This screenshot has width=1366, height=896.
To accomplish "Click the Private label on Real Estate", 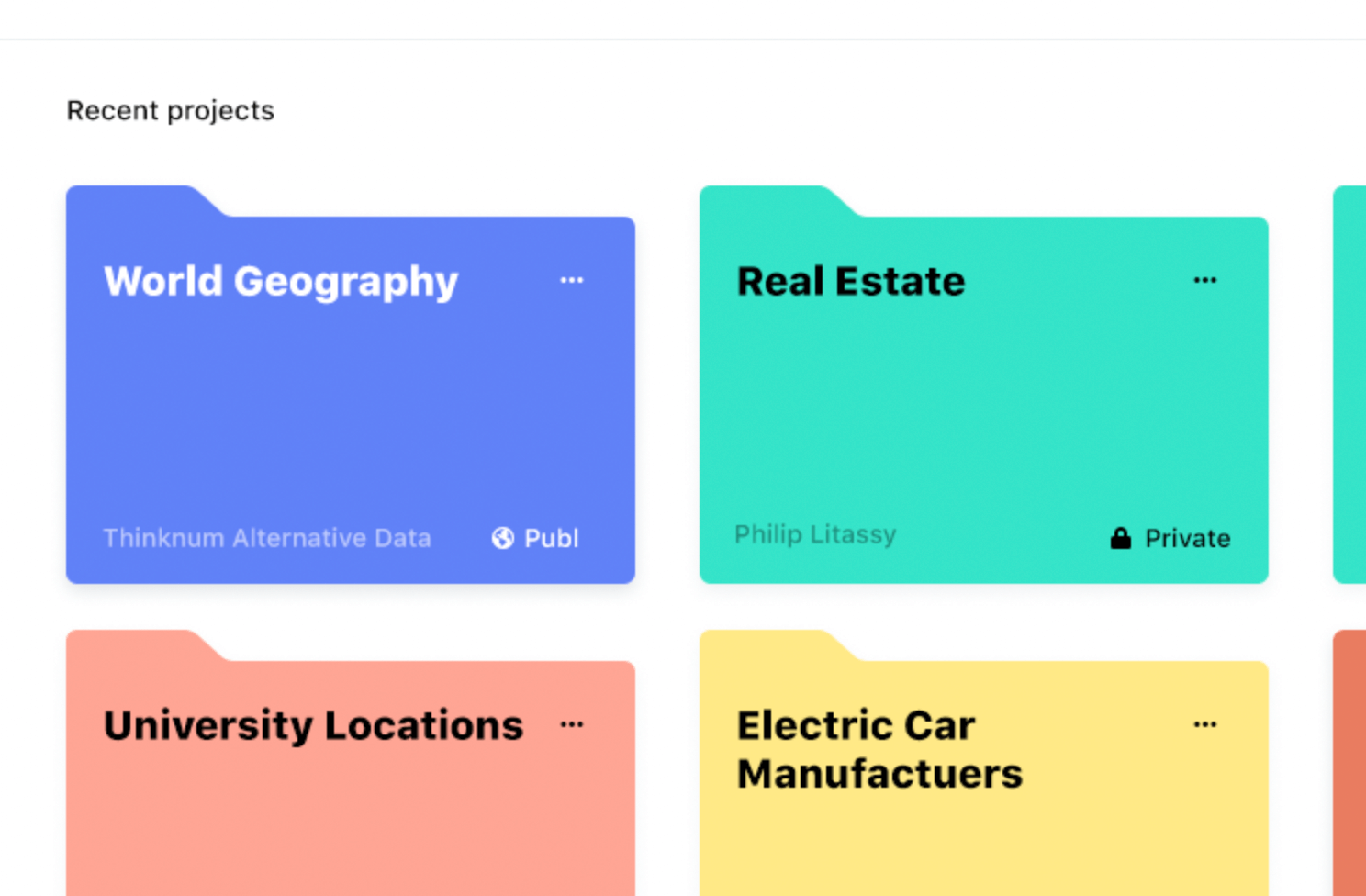I will point(1187,538).
